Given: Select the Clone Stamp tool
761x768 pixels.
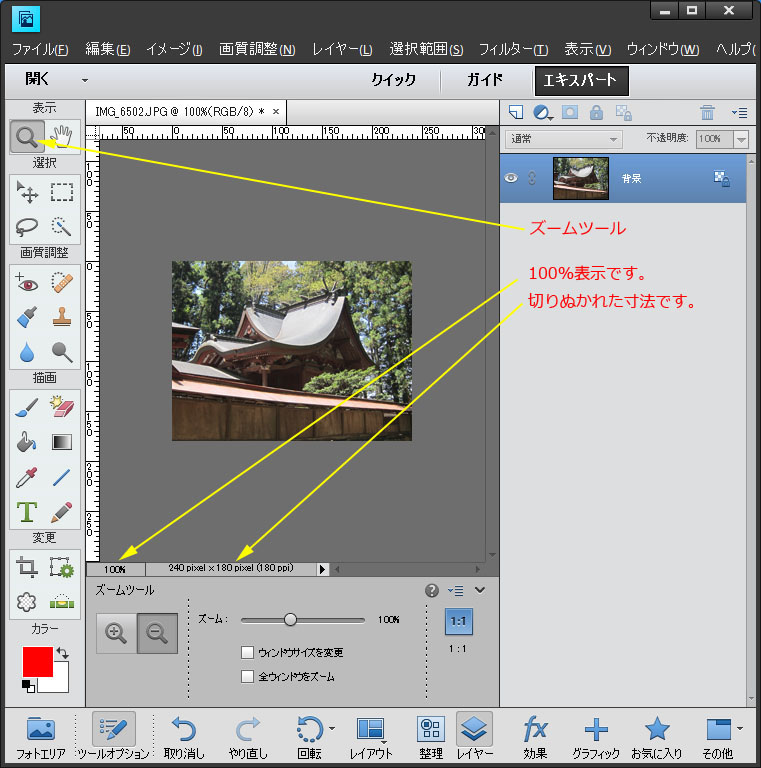Looking at the screenshot, I should [x=62, y=317].
